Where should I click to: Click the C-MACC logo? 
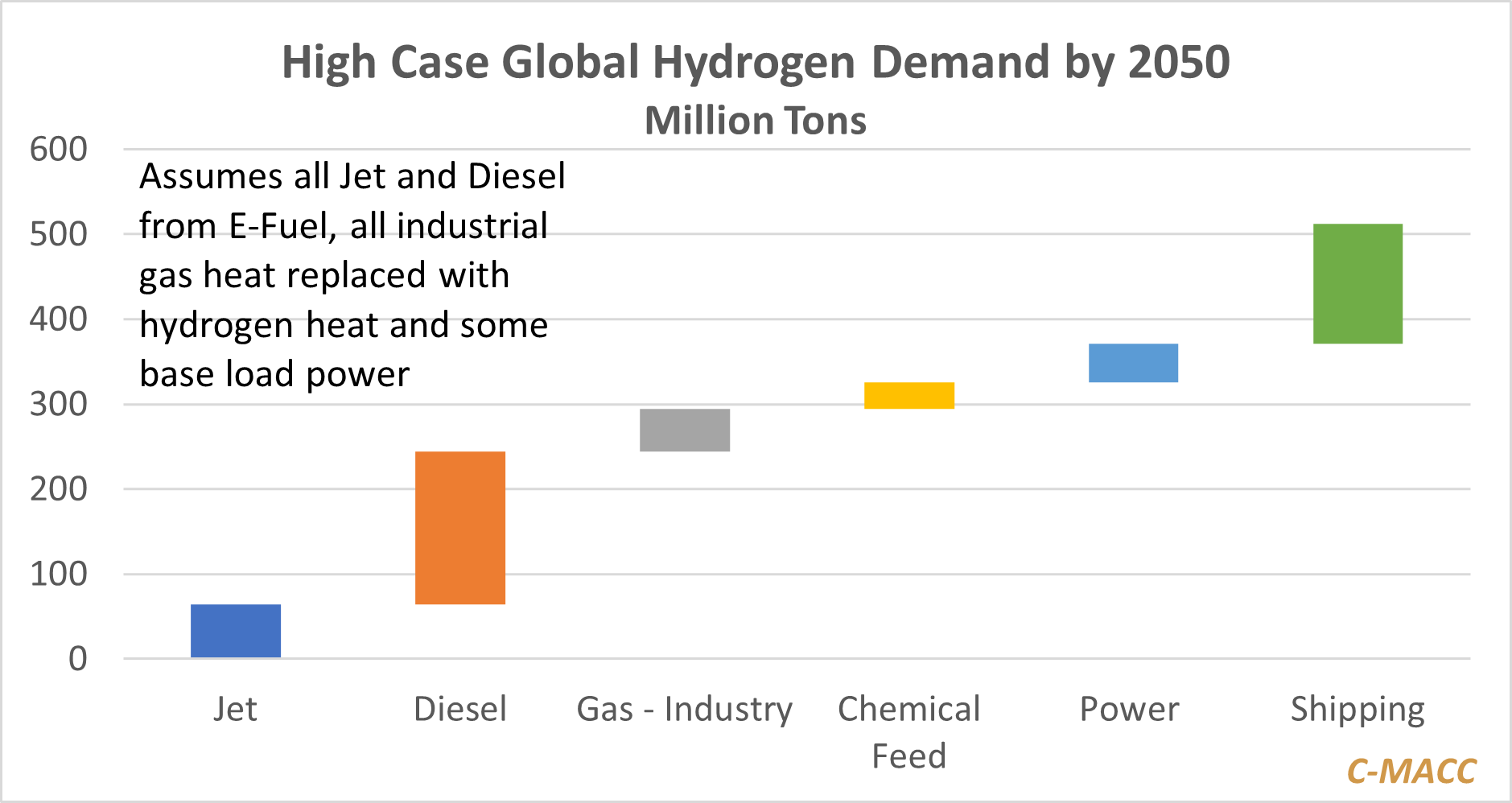tap(1411, 771)
